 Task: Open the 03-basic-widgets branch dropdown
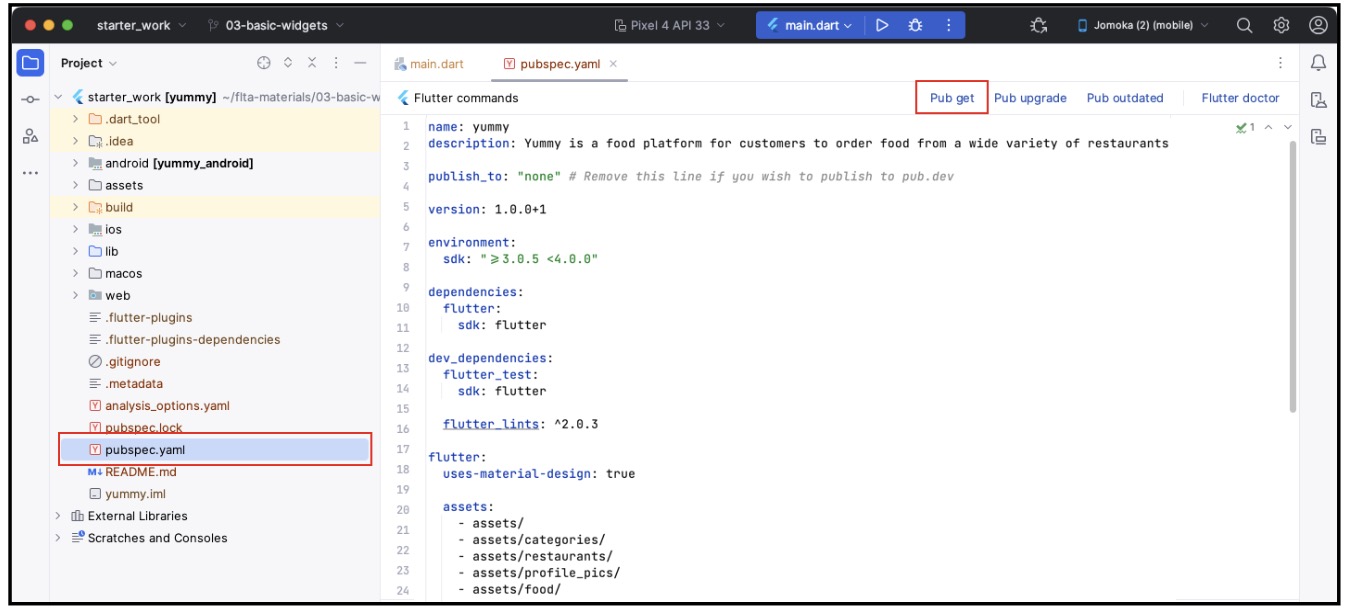click(x=276, y=26)
